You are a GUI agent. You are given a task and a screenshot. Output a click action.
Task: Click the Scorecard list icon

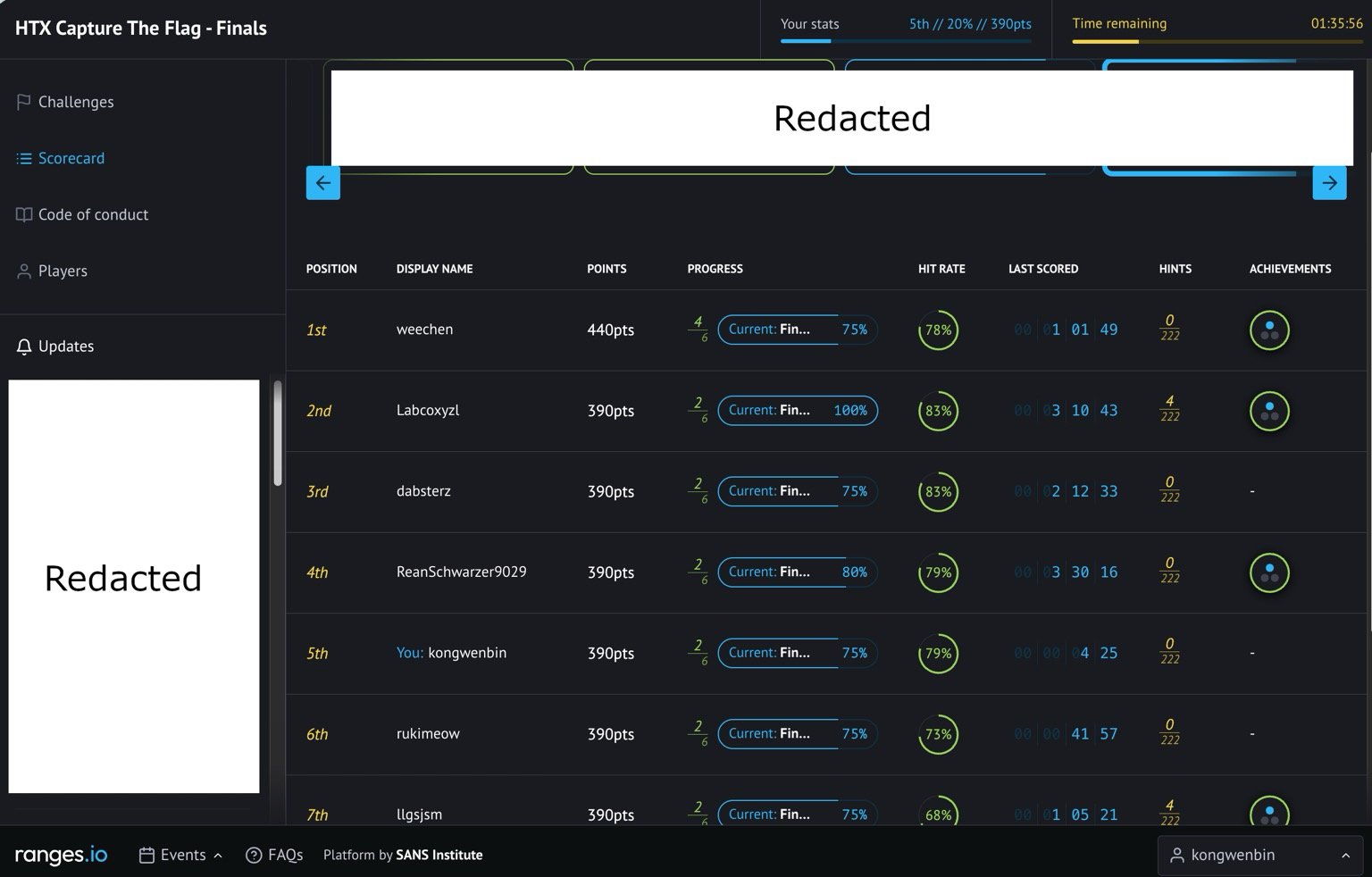23,158
